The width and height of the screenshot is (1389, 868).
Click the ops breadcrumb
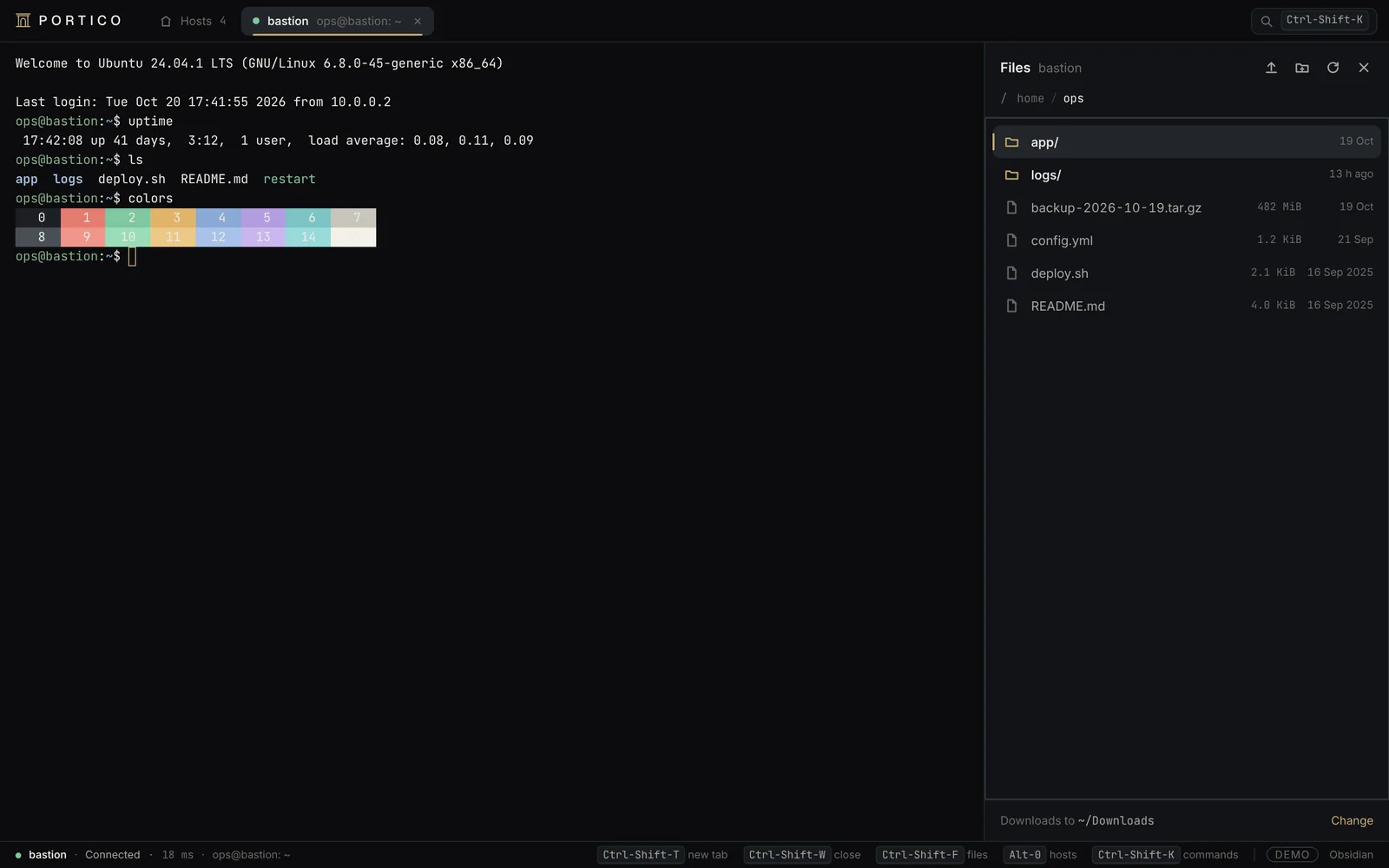point(1073,98)
